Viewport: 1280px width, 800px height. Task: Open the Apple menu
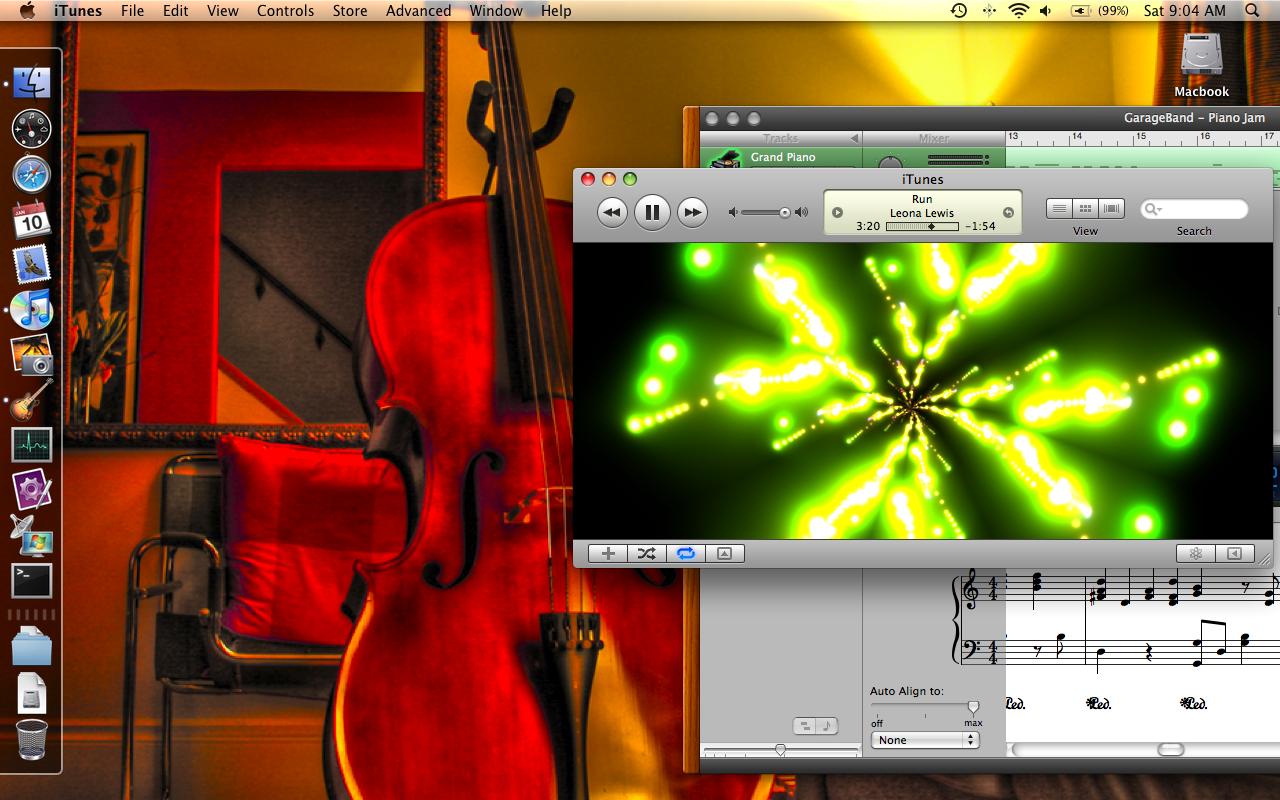(x=27, y=11)
